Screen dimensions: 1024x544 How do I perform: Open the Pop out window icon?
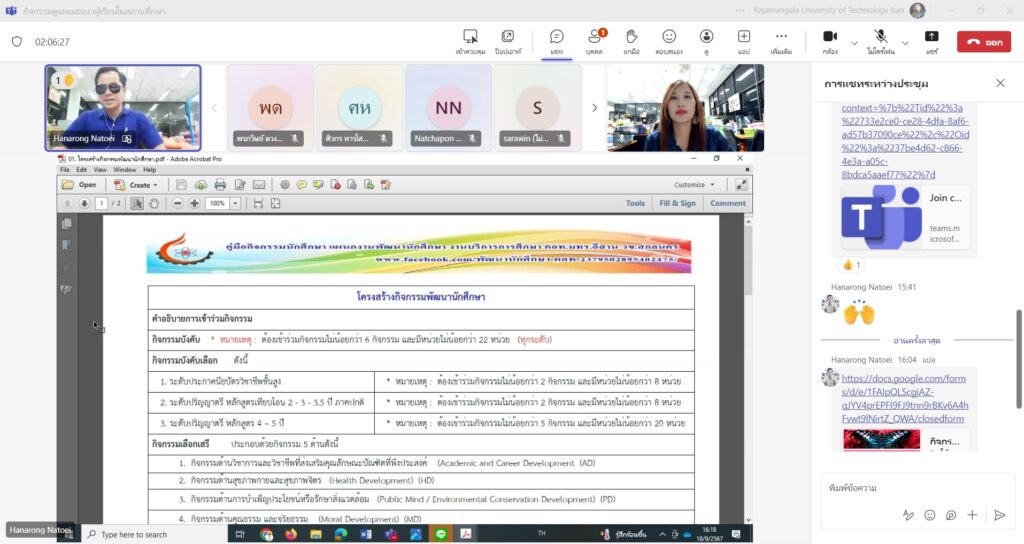(x=507, y=41)
